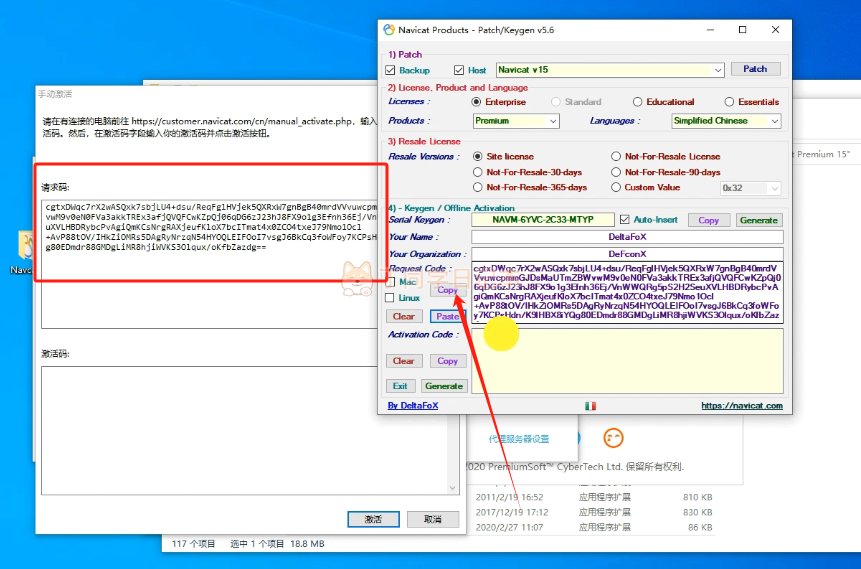Image resolution: width=861 pixels, height=569 pixels.
Task: Click Copy next to the Serial Keygen field
Action: coord(708,220)
